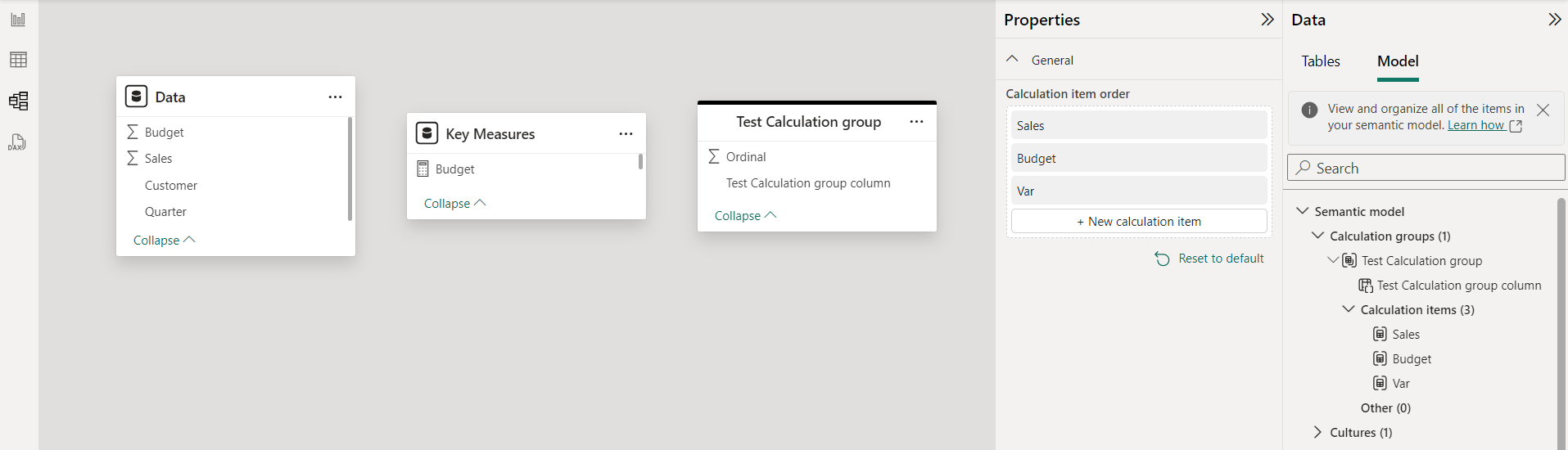Click calculator icon beside Budget measure
Image resolution: width=1568 pixels, height=450 pixels.
[423, 169]
